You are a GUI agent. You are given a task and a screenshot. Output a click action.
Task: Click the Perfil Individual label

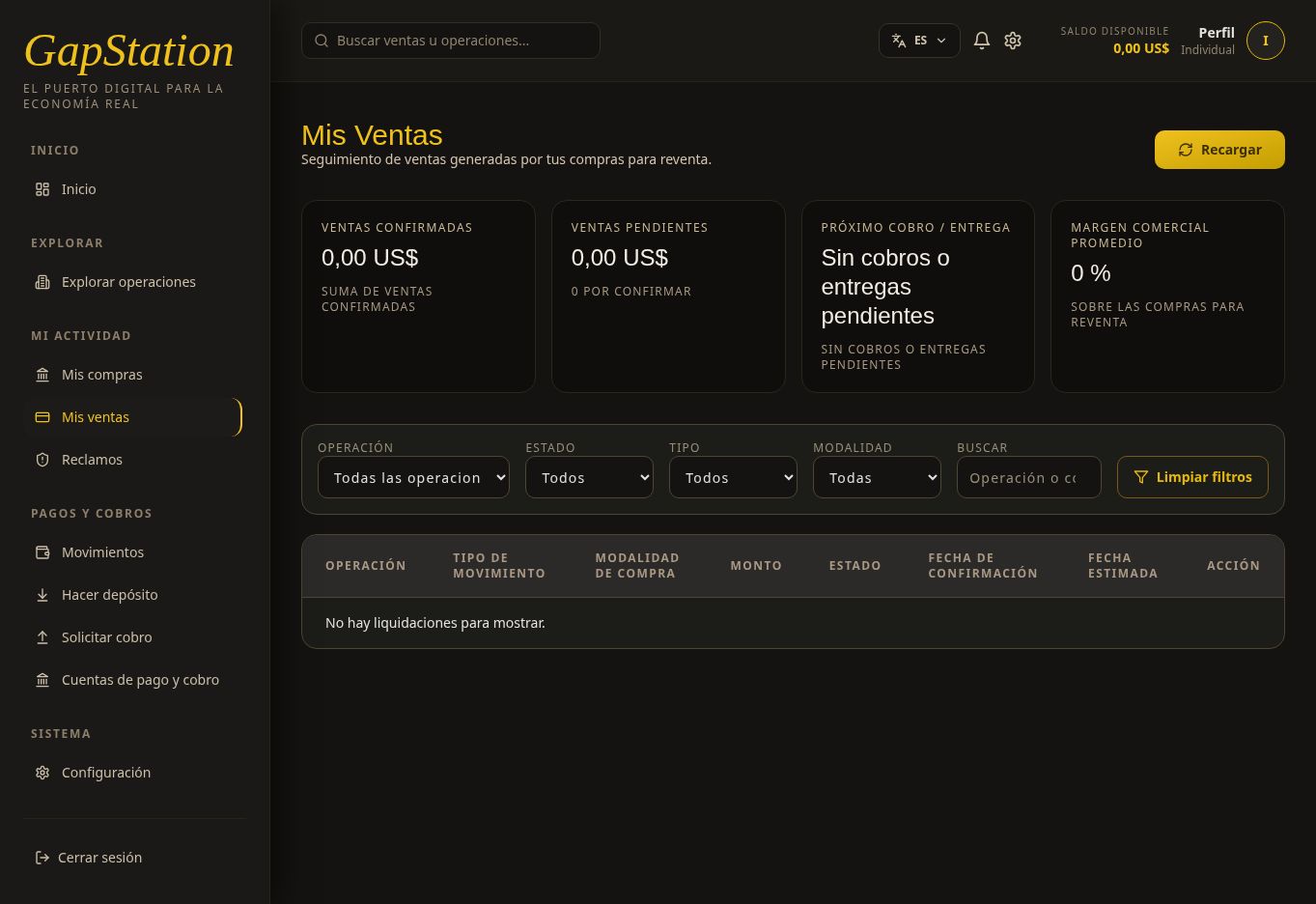pyautogui.click(x=1208, y=41)
